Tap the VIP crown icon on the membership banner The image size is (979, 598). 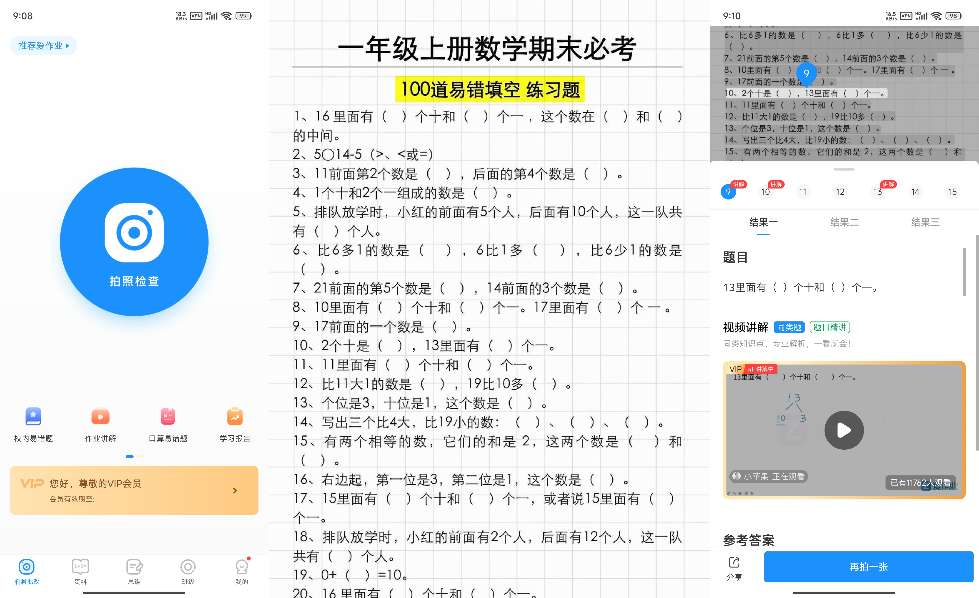[33, 483]
